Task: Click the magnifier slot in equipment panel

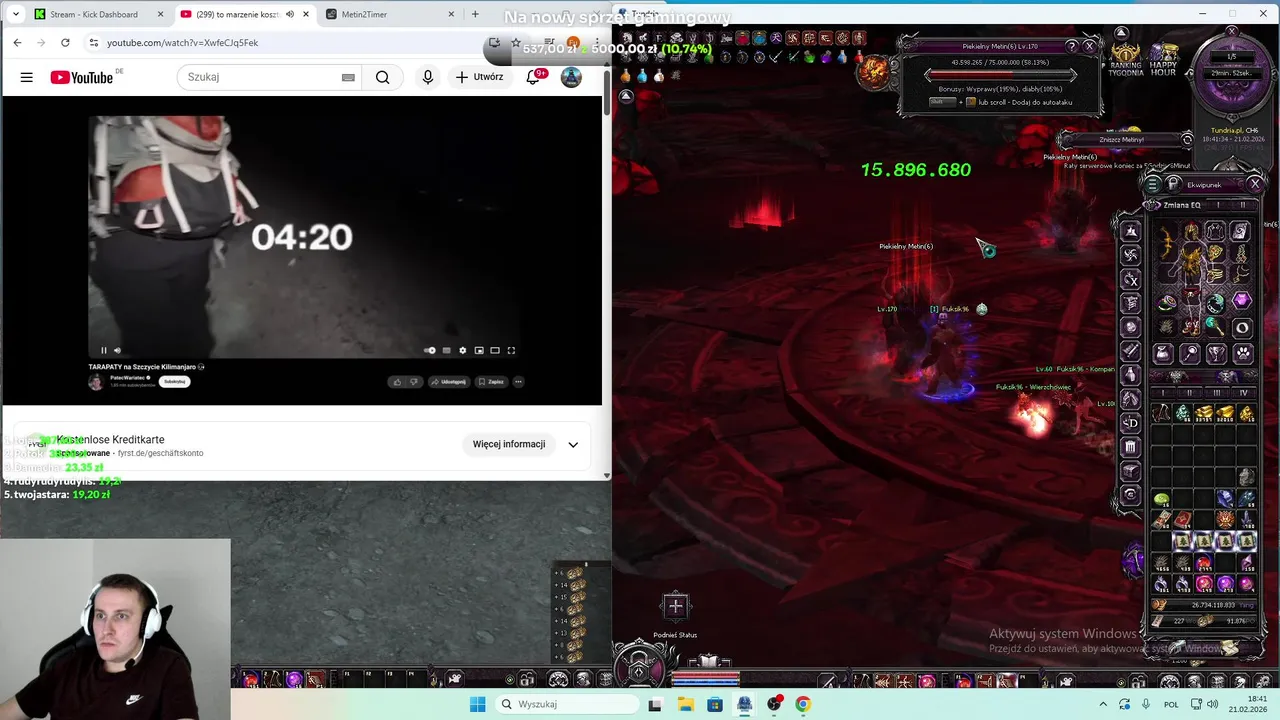Action: click(1190, 352)
